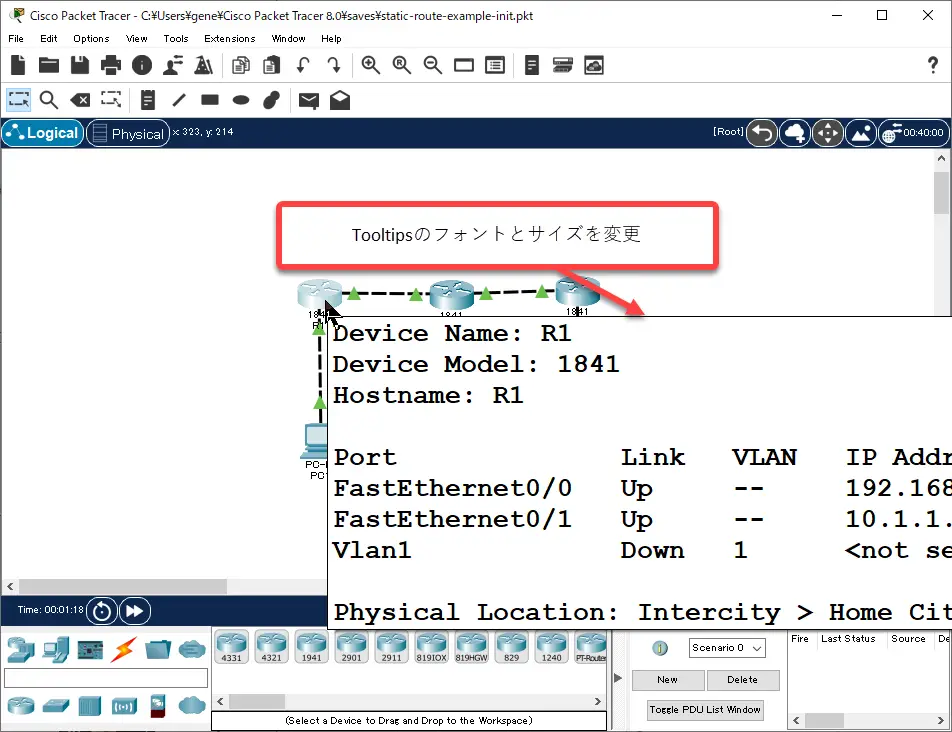Select the 1240 router device
The image size is (952, 732).
click(551, 647)
